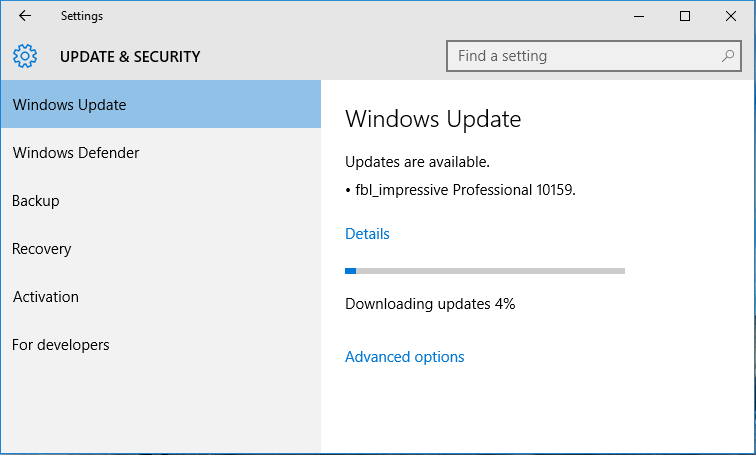Viewport: 756px width, 455px height.
Task: Click the update download progress bar
Action: point(485,271)
